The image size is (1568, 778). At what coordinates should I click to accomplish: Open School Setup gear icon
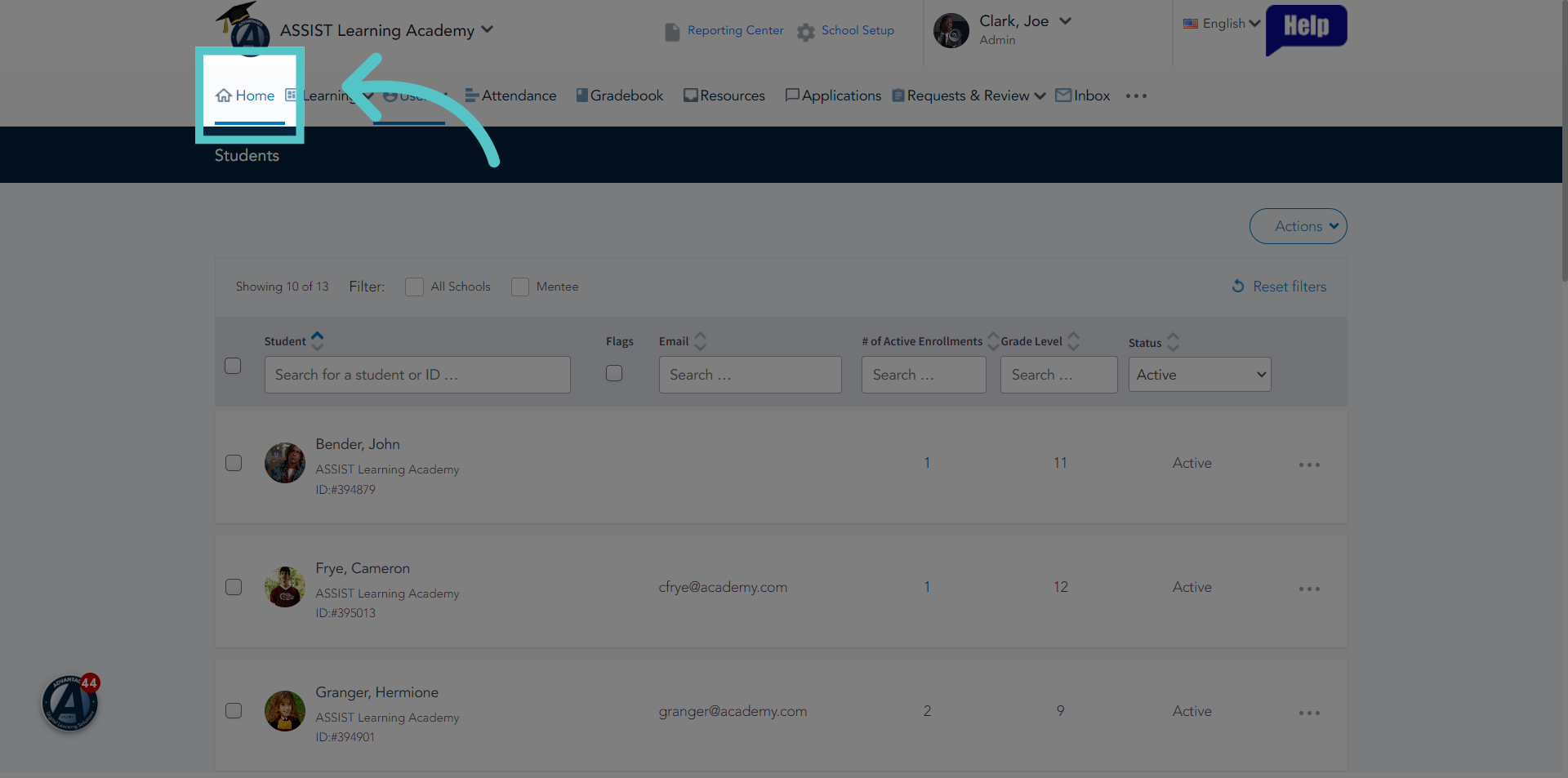coord(806,32)
